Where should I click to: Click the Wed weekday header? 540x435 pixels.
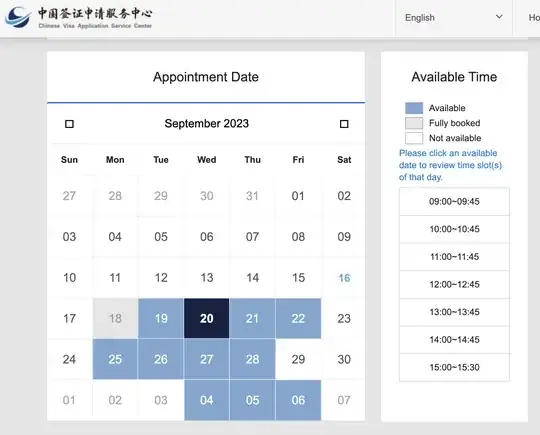click(x=207, y=160)
